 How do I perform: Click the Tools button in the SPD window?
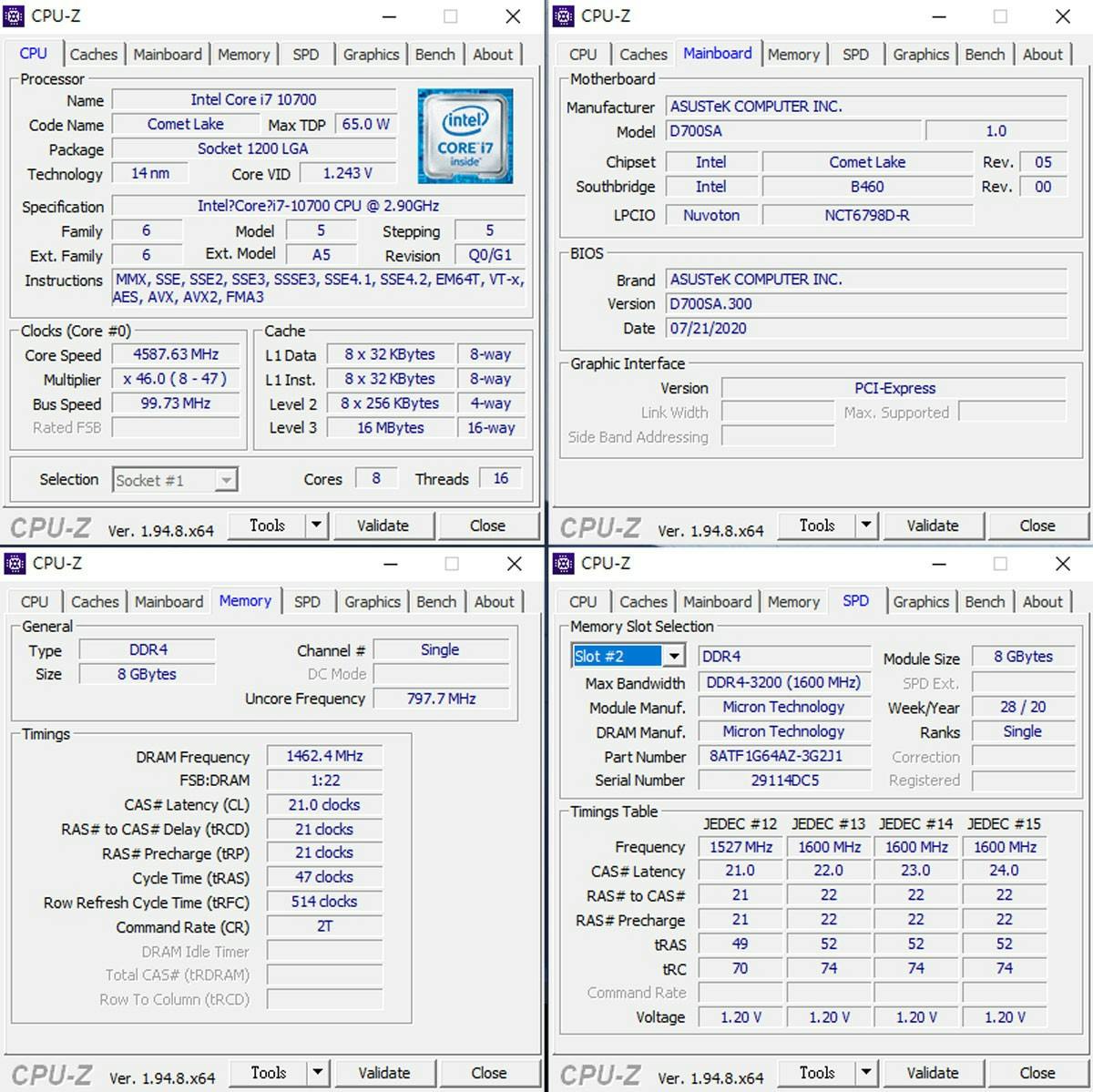pos(817,1072)
